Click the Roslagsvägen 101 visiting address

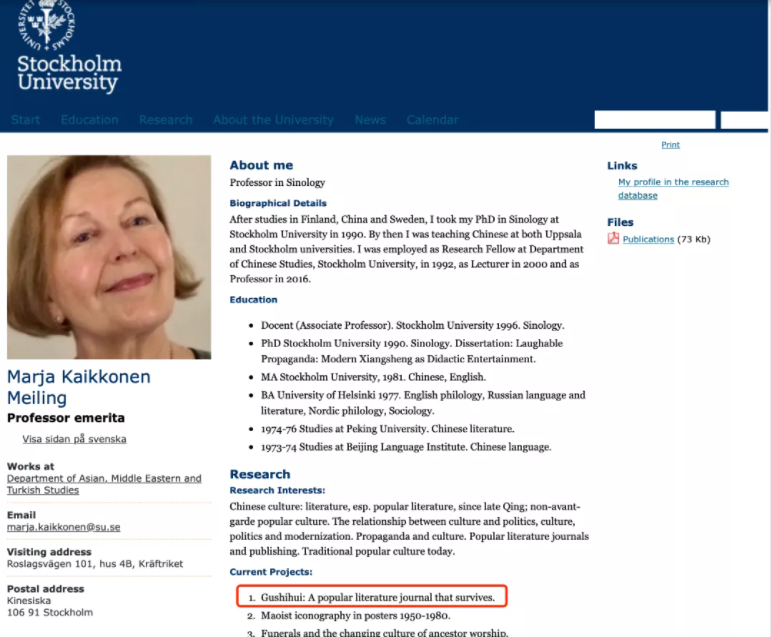[95, 564]
